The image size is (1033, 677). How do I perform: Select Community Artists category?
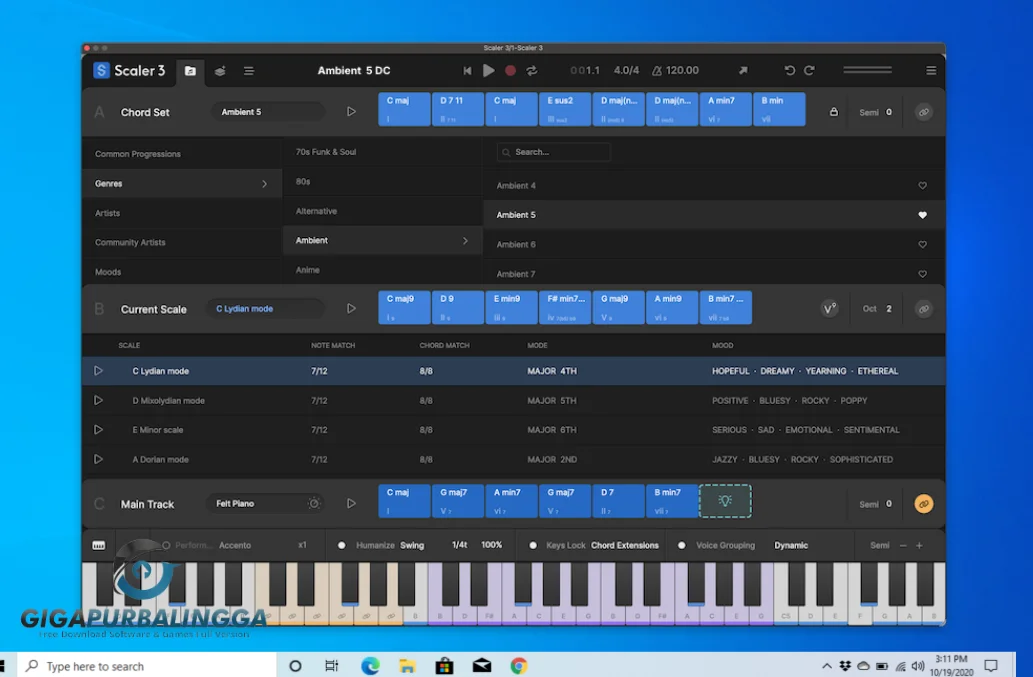[182, 242]
